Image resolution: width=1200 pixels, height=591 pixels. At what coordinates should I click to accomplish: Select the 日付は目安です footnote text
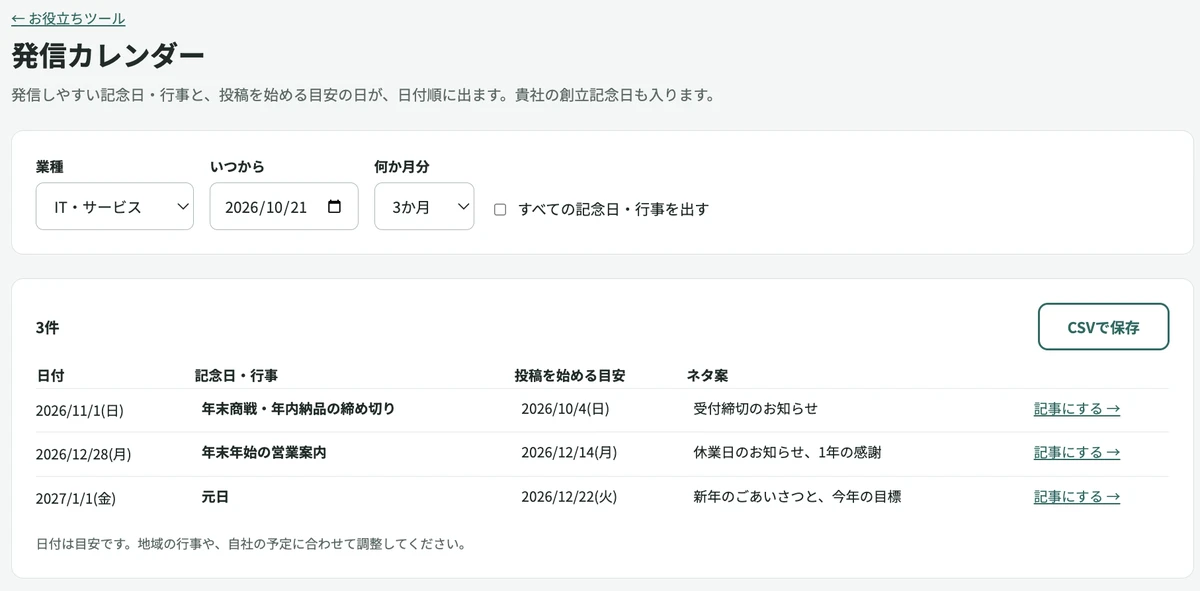click(x=251, y=545)
